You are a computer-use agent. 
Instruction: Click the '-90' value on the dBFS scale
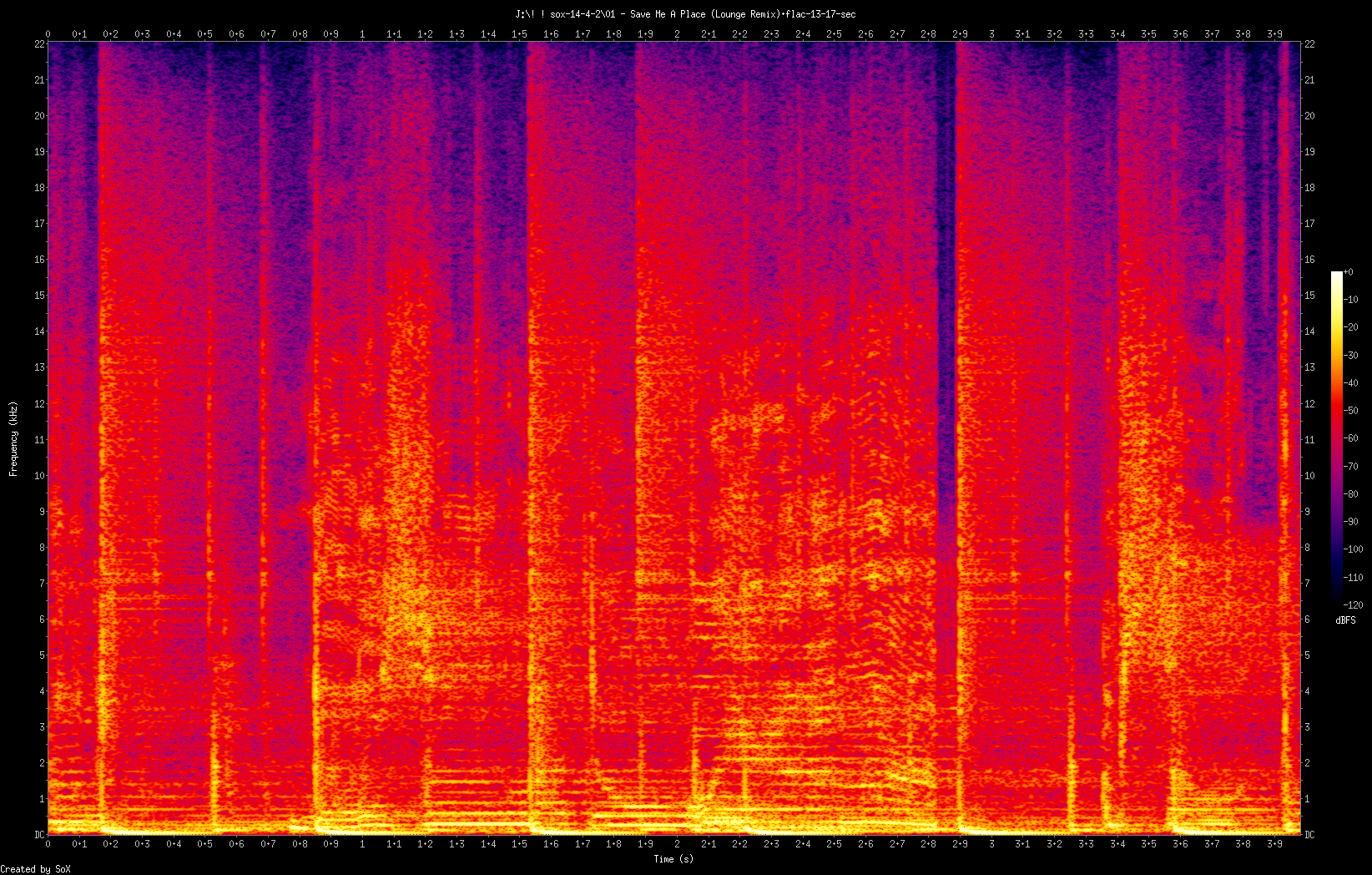tap(1351, 522)
